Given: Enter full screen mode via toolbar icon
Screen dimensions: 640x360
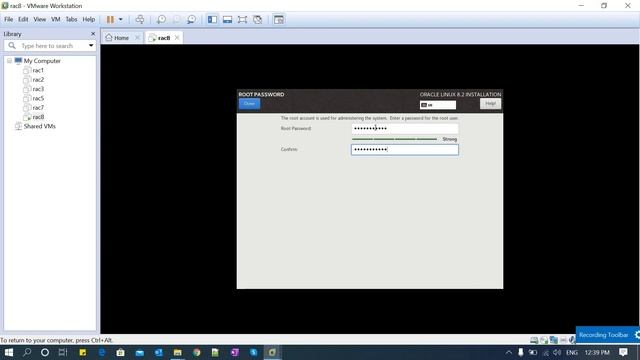Looking at the screenshot, I should (x=242, y=20).
